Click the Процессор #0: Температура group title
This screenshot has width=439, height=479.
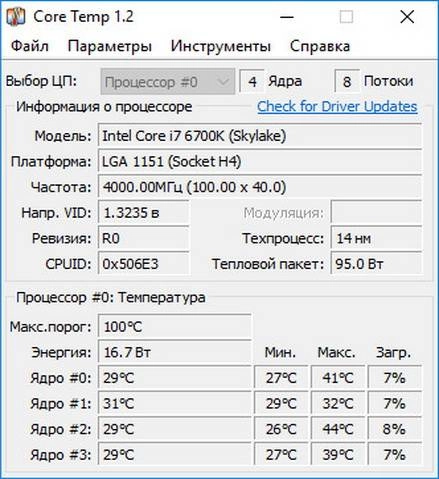click(x=111, y=298)
